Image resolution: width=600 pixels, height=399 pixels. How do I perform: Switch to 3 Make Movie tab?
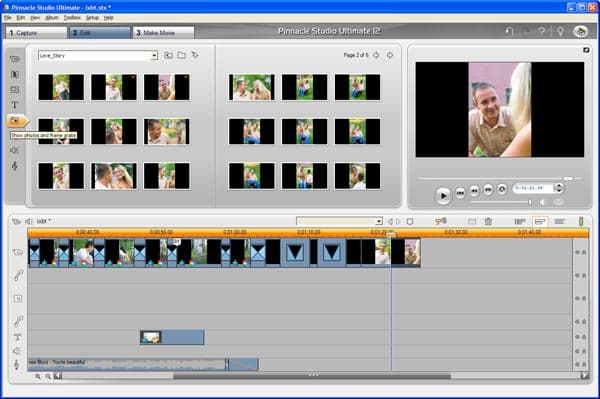point(163,33)
